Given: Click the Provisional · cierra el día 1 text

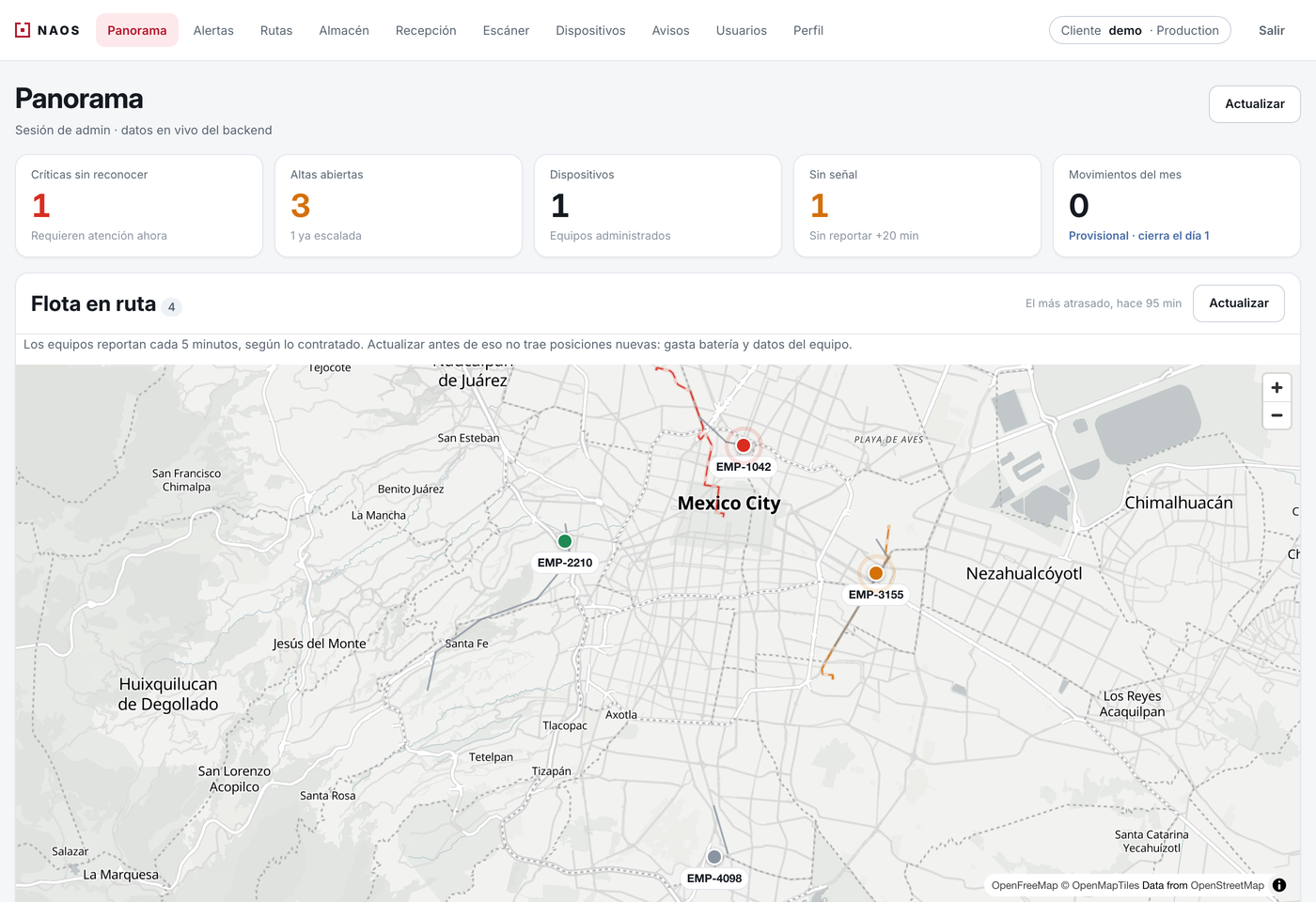Looking at the screenshot, I should click(1139, 236).
